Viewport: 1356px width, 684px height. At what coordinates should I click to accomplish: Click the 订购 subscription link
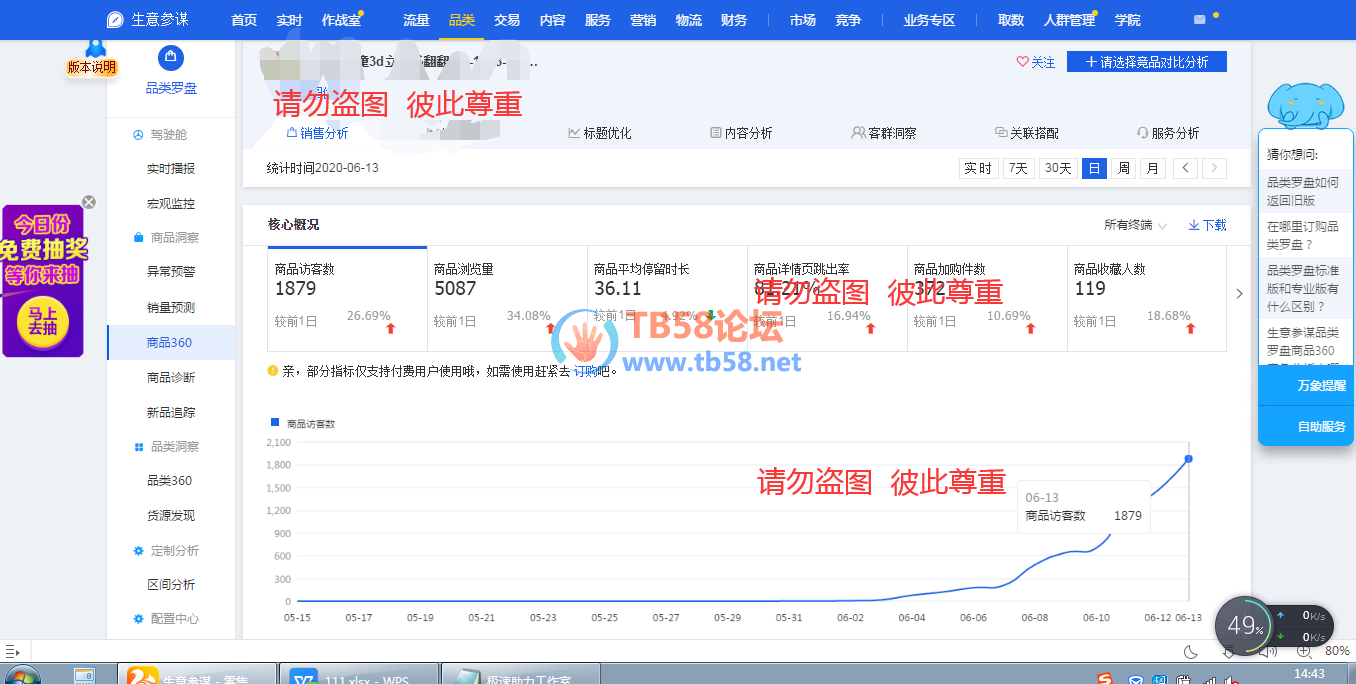click(584, 371)
